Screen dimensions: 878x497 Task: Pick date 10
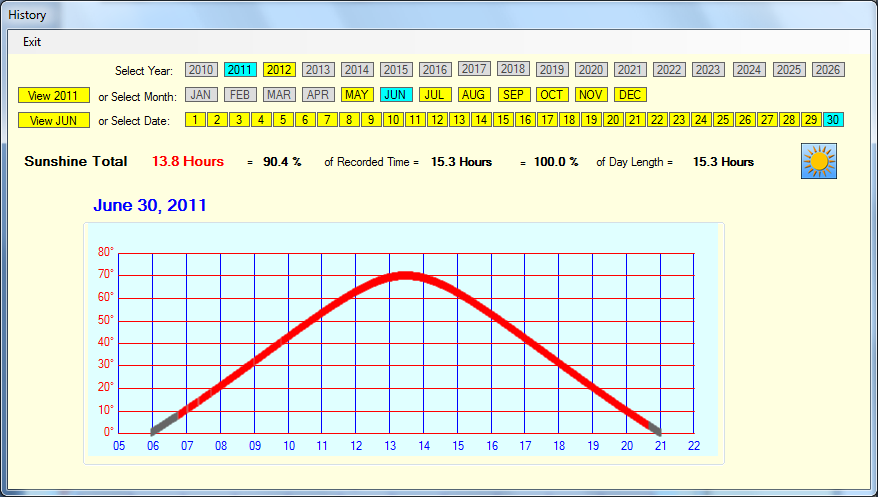coord(394,120)
